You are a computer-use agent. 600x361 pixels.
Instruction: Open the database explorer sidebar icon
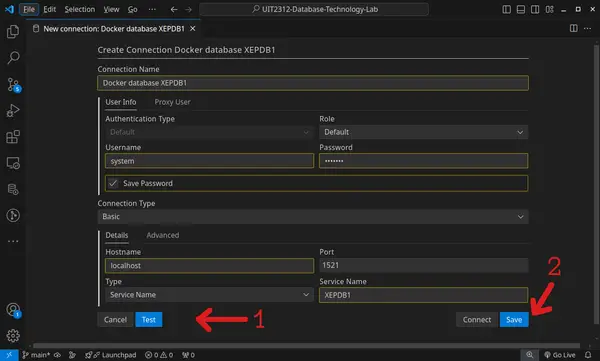(13, 189)
